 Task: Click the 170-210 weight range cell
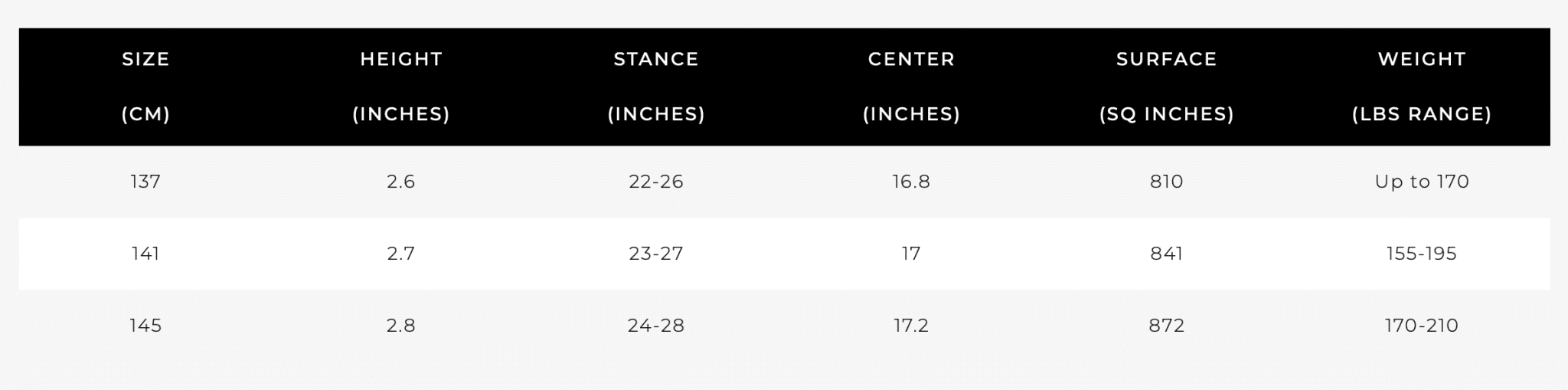(x=1422, y=326)
